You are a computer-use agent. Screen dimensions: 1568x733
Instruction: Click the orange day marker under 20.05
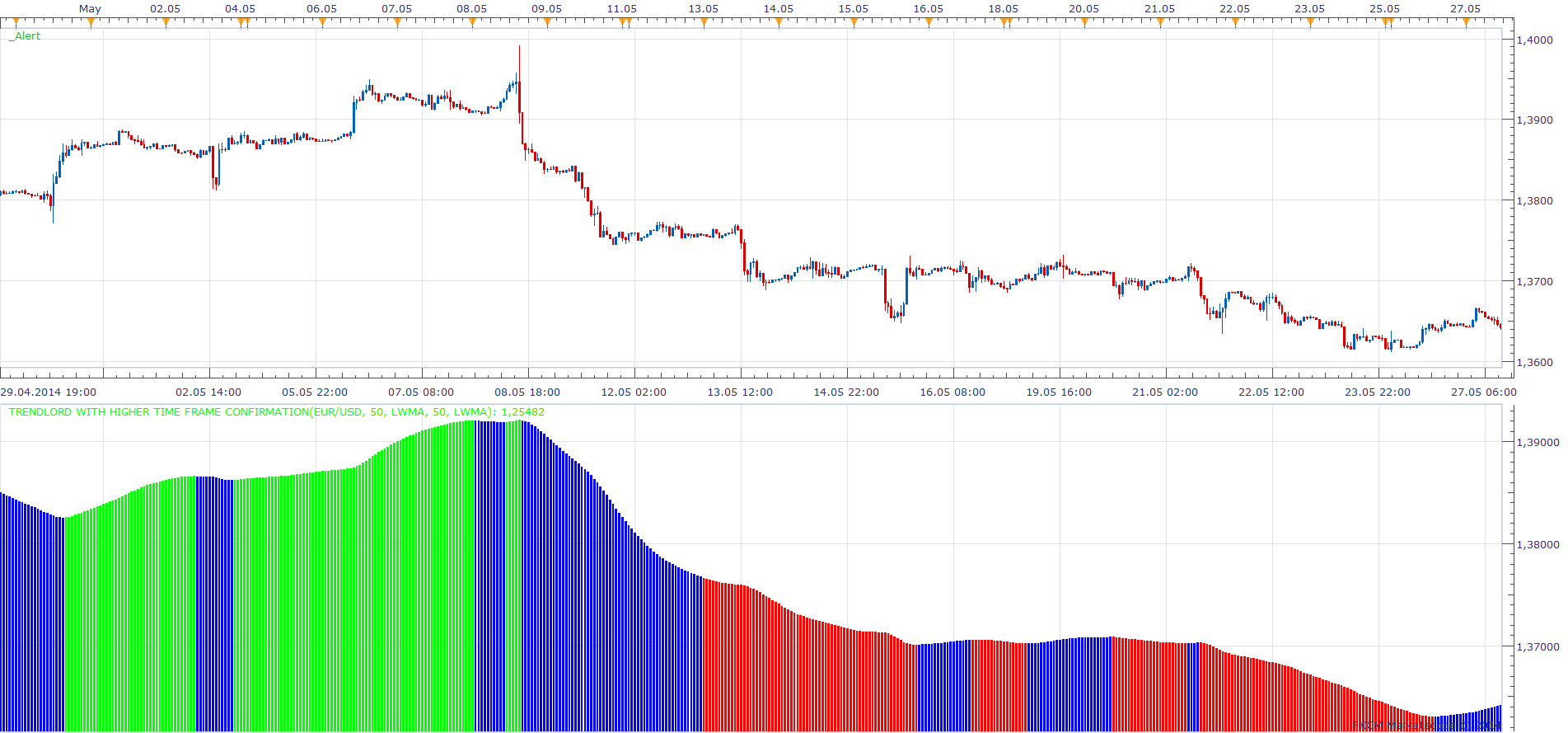click(1084, 23)
